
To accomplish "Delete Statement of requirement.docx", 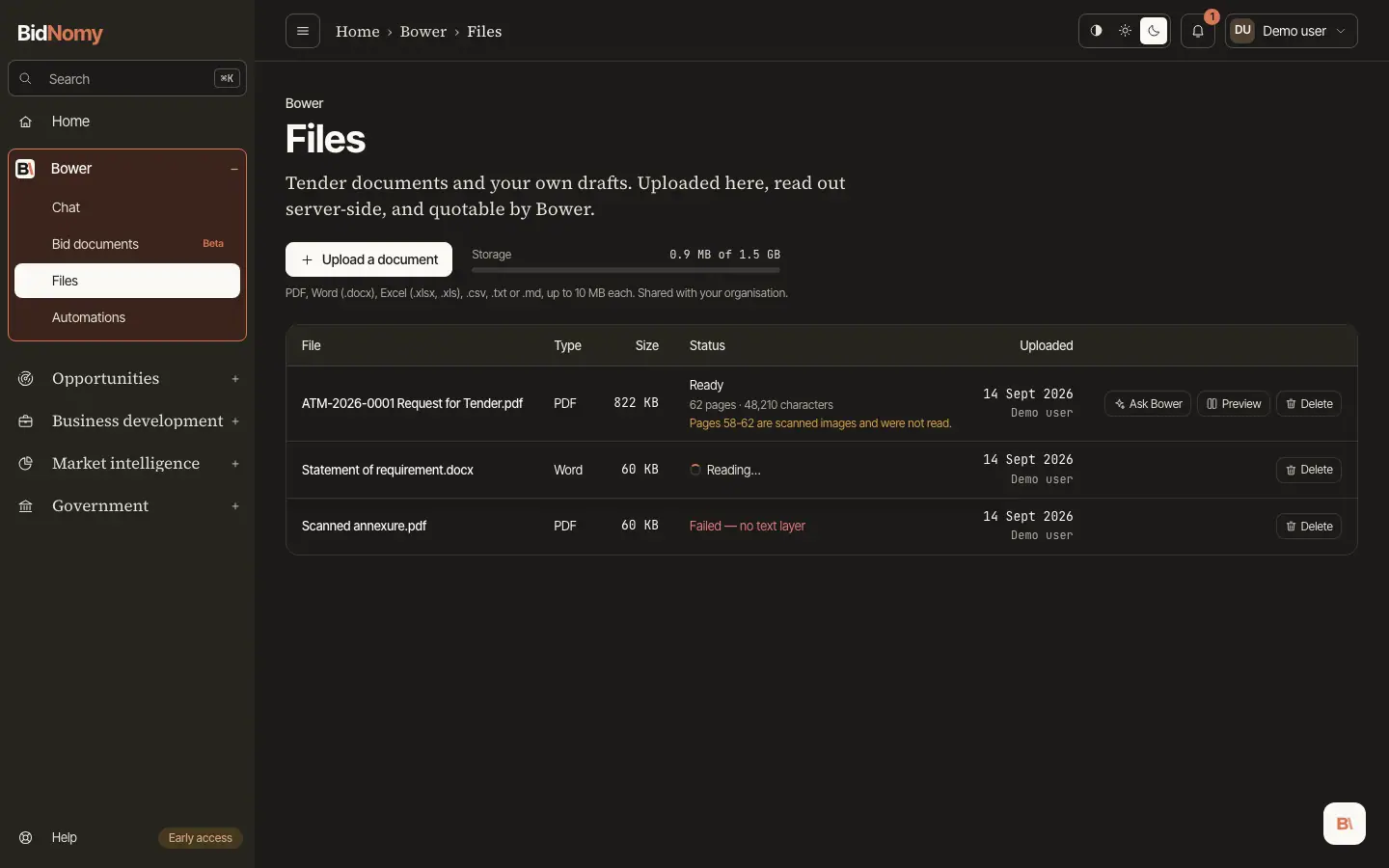I will click(x=1309, y=470).
